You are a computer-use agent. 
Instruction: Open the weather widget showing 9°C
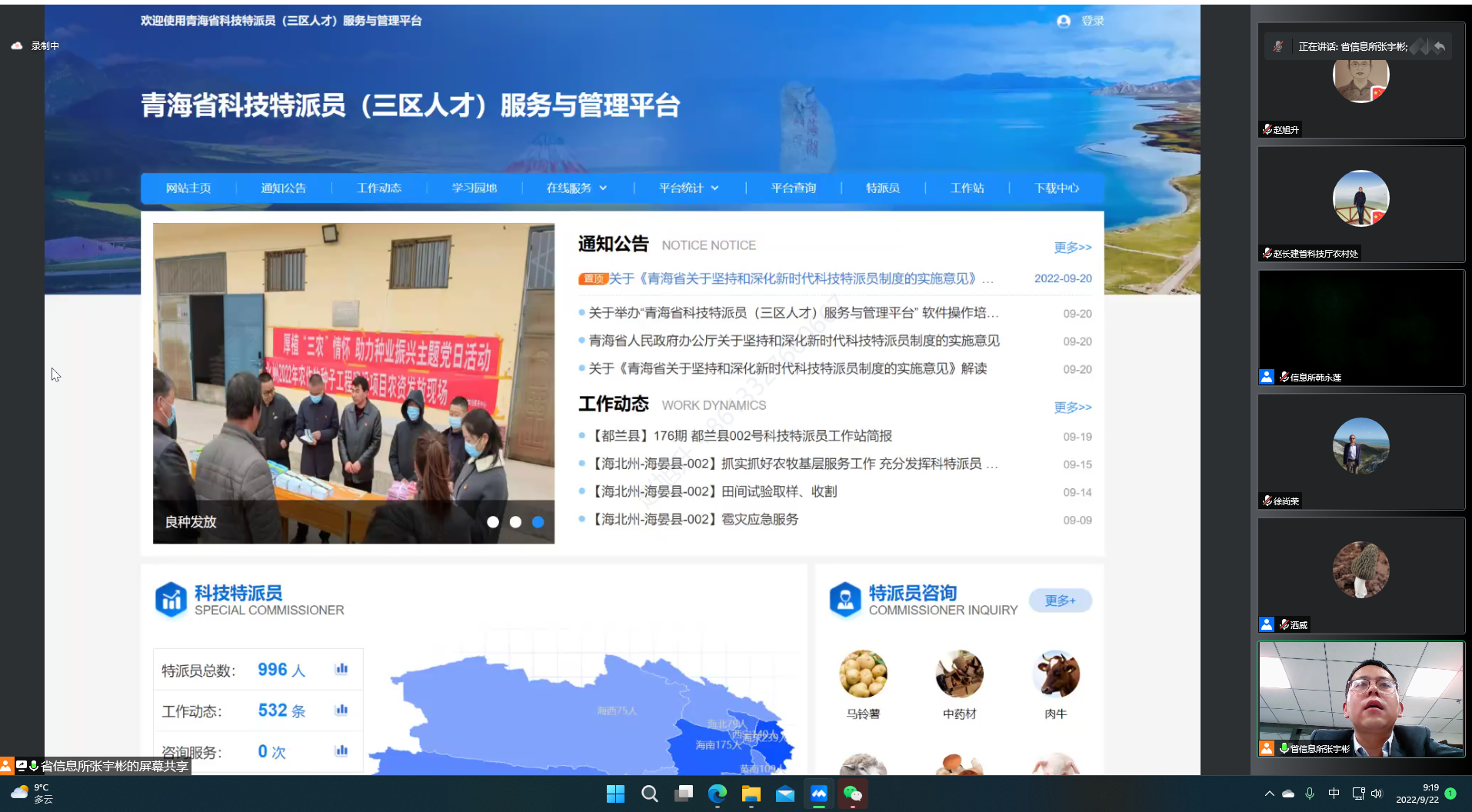32,794
